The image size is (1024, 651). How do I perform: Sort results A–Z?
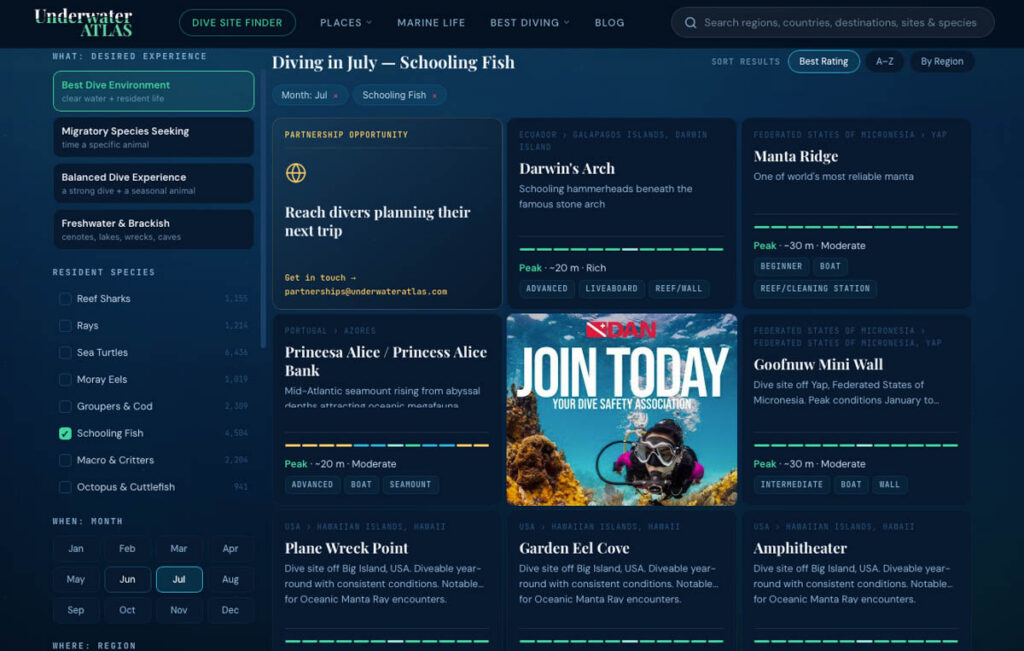click(x=885, y=61)
